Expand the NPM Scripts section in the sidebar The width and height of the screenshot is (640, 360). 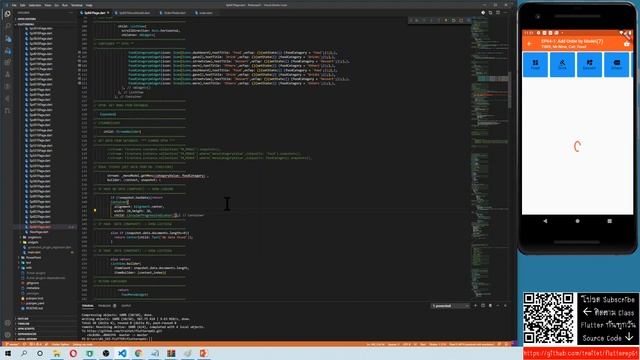(45, 329)
